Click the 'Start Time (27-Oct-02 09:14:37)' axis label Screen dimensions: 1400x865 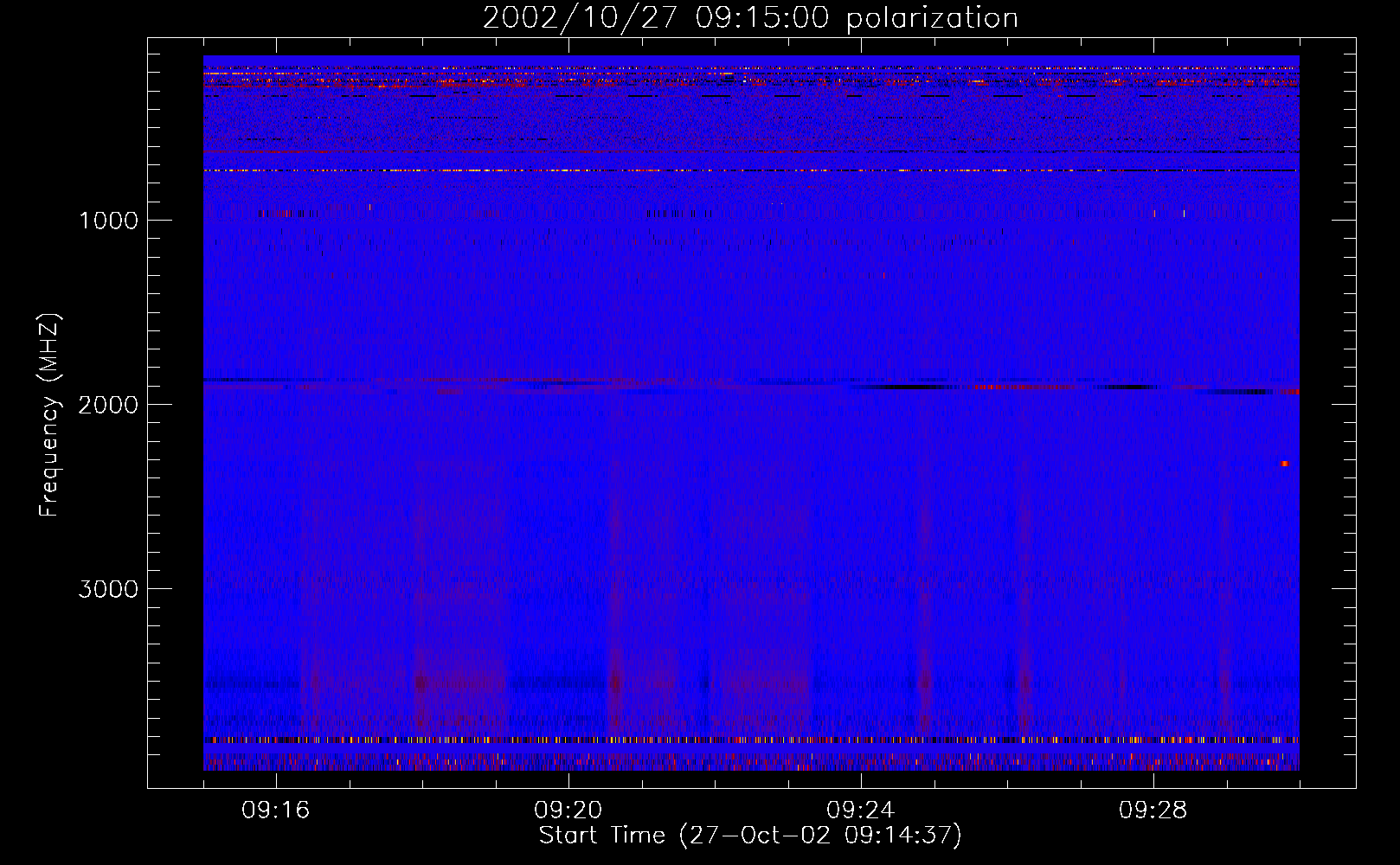point(750,836)
